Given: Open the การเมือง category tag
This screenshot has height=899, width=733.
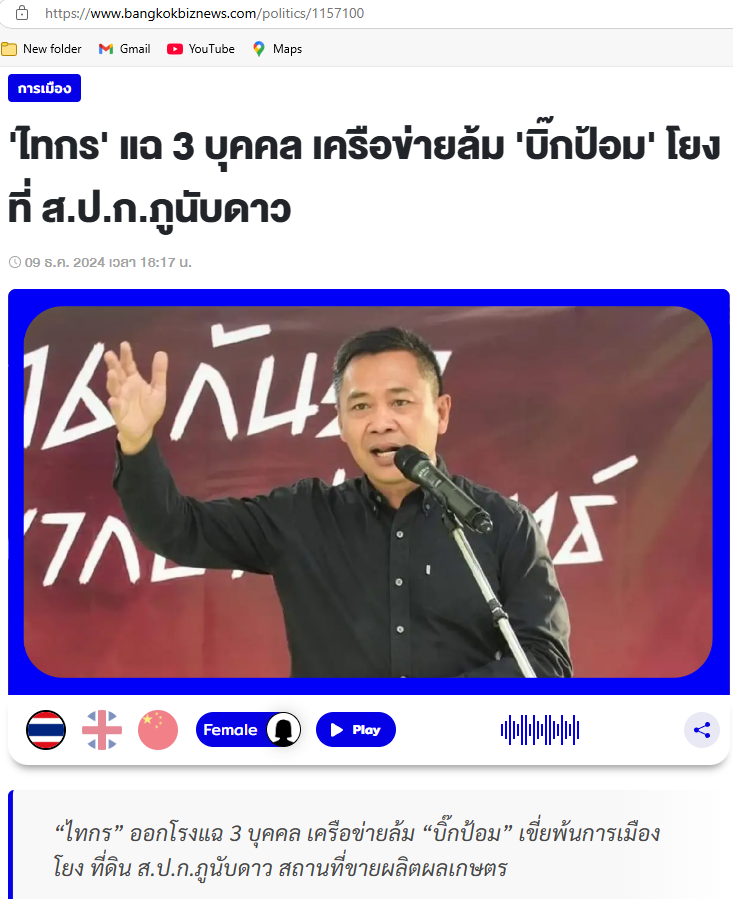Looking at the screenshot, I should (x=44, y=88).
